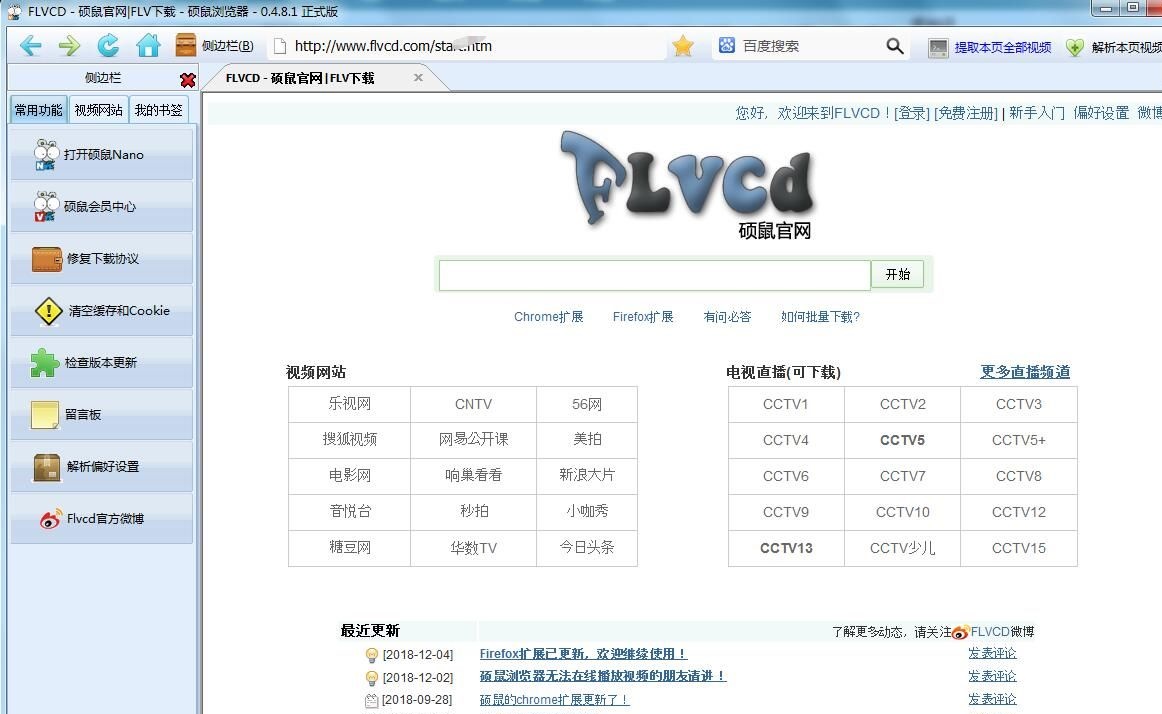
Task: Select 美拍 video site
Action: [587, 439]
